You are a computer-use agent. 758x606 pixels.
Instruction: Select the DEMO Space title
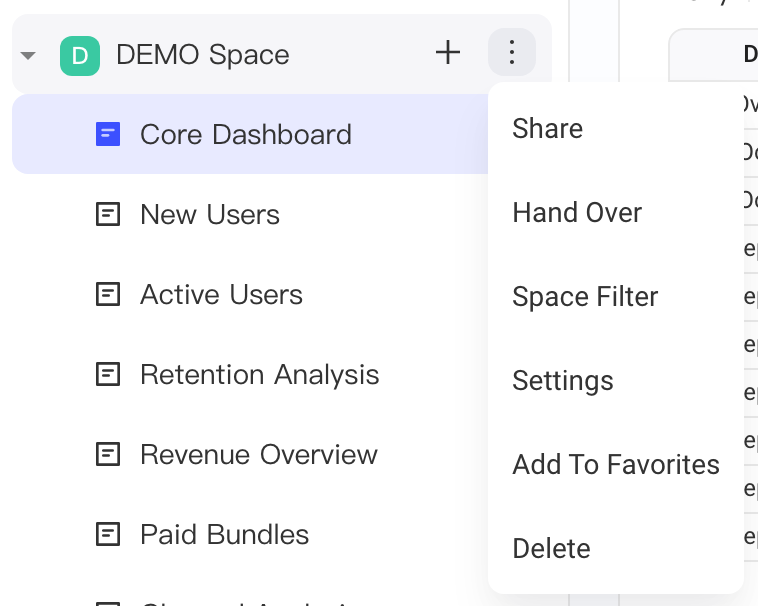pos(203,55)
